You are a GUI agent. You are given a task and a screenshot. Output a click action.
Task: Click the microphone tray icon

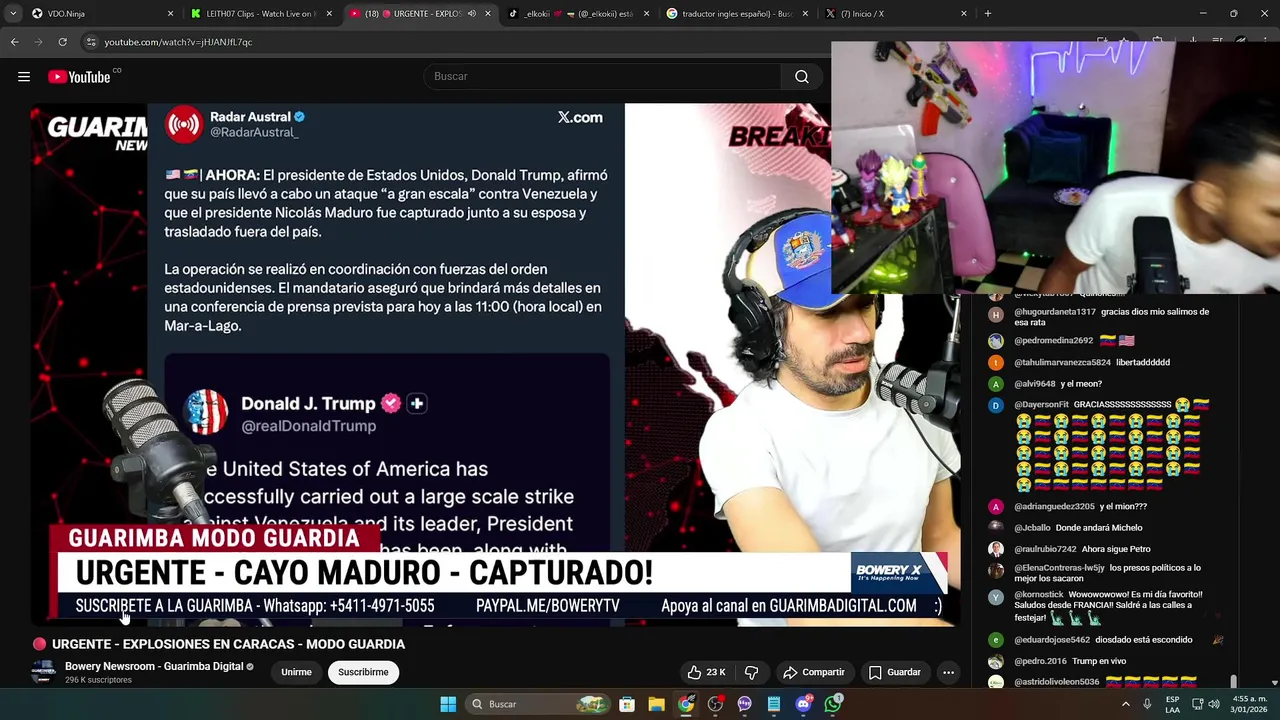(1147, 704)
